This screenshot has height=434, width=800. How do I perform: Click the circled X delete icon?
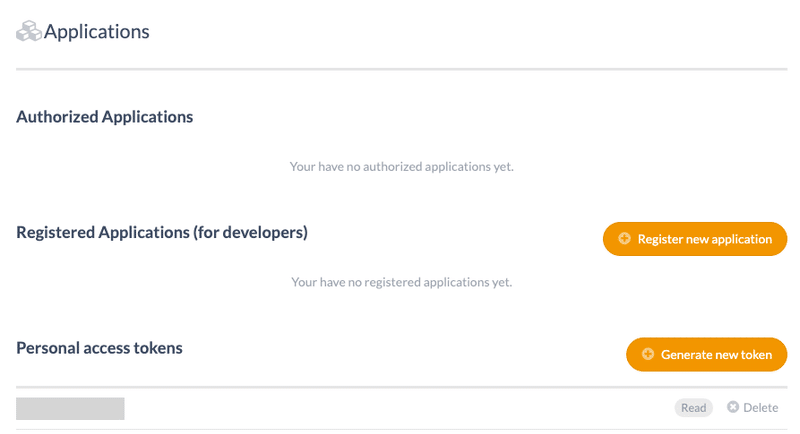(x=733, y=407)
